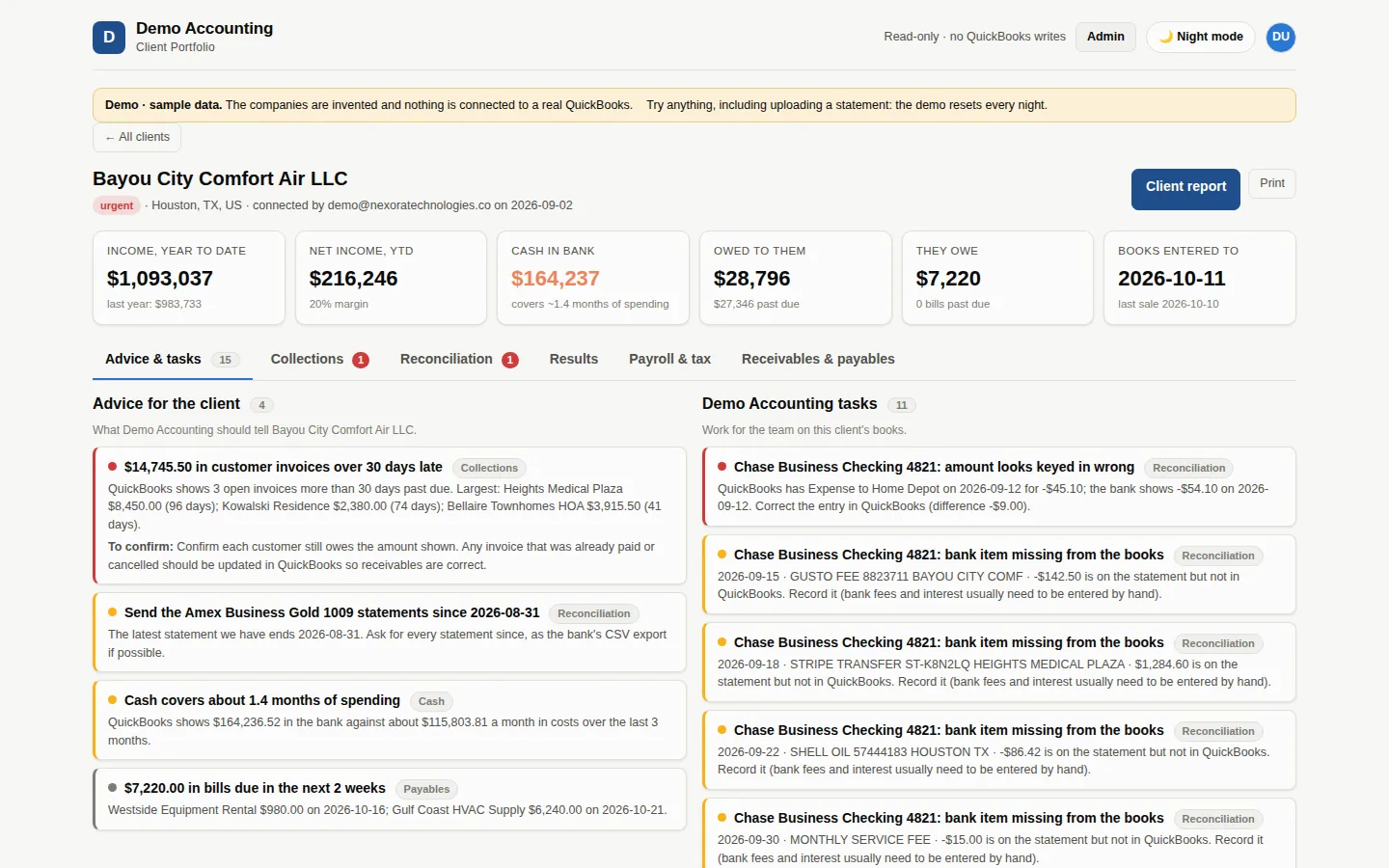Viewport: 1389px width, 868px height.
Task: Click Reconciliation tag on keyed in wrong task
Action: [1188, 468]
